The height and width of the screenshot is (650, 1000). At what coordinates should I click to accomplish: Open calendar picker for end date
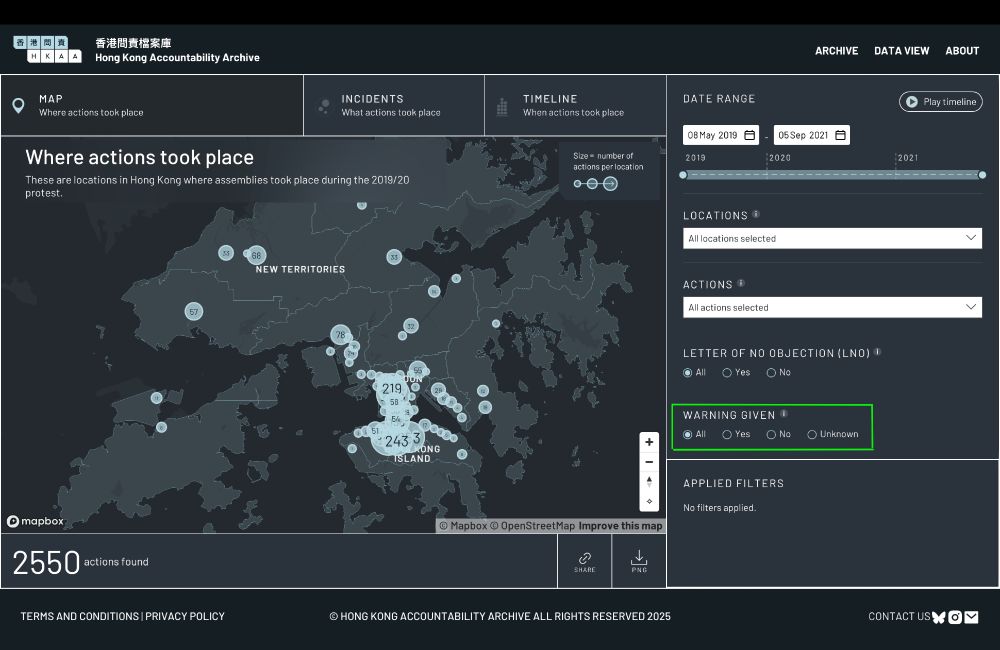[841, 135]
